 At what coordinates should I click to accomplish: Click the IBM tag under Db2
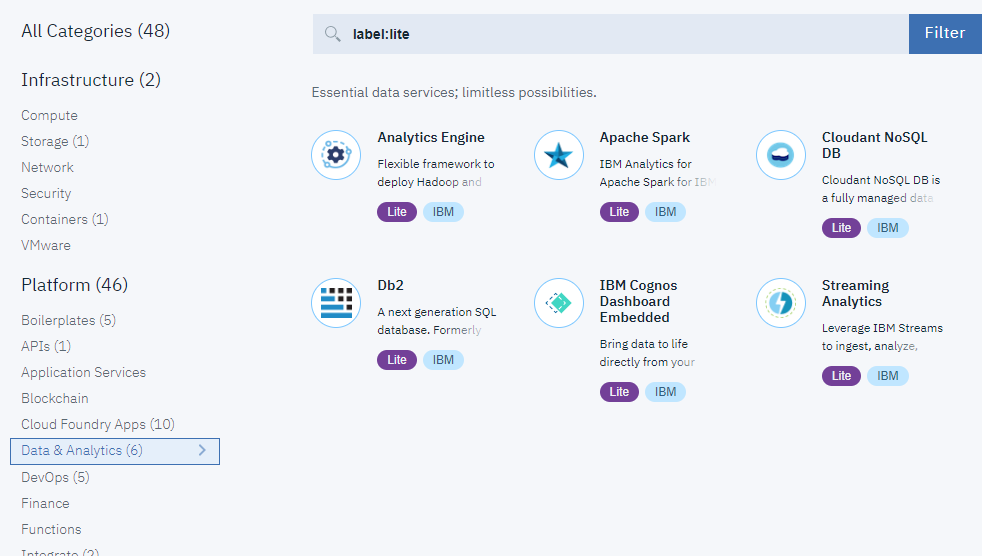[443, 360]
